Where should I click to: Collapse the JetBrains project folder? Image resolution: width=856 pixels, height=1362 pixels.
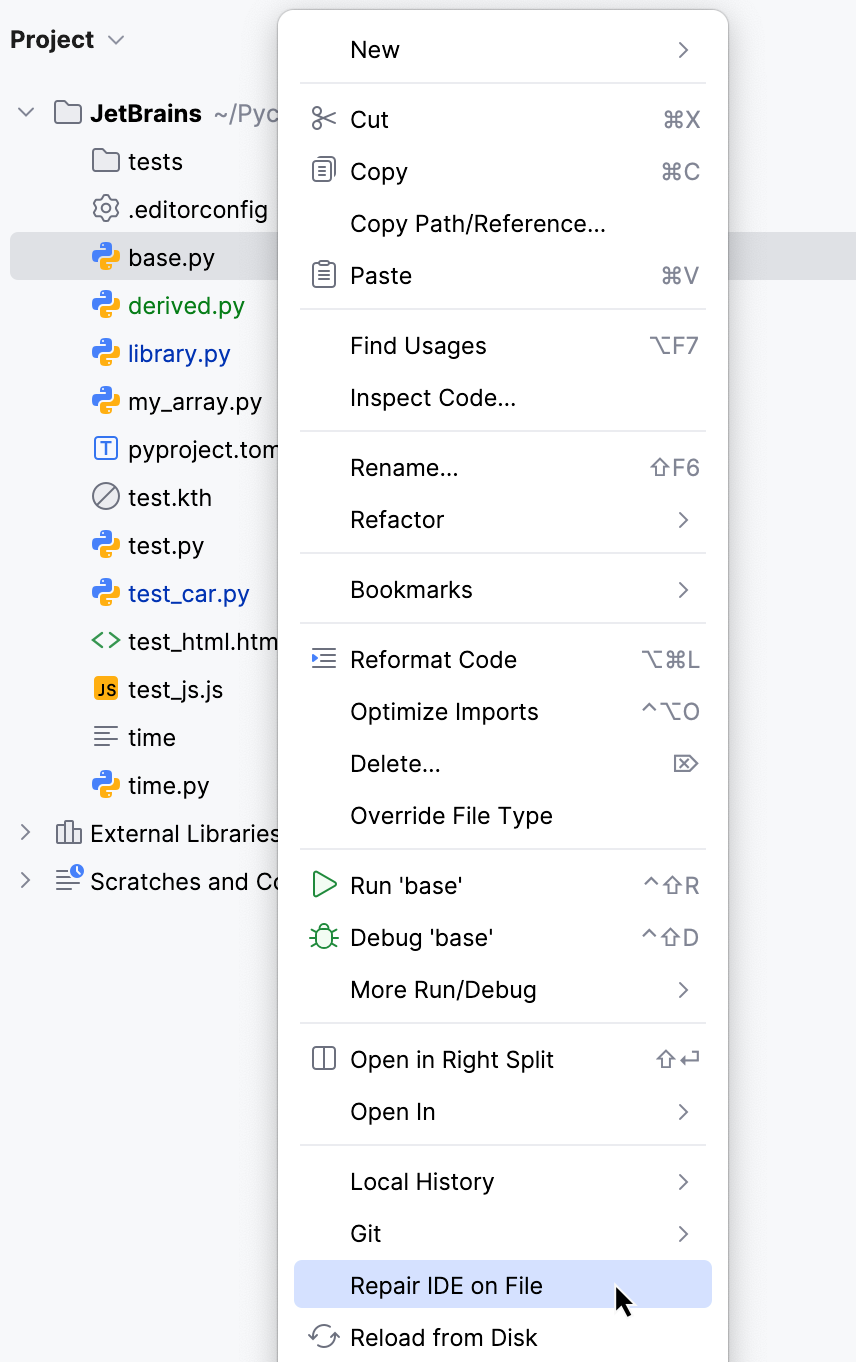tap(25, 112)
